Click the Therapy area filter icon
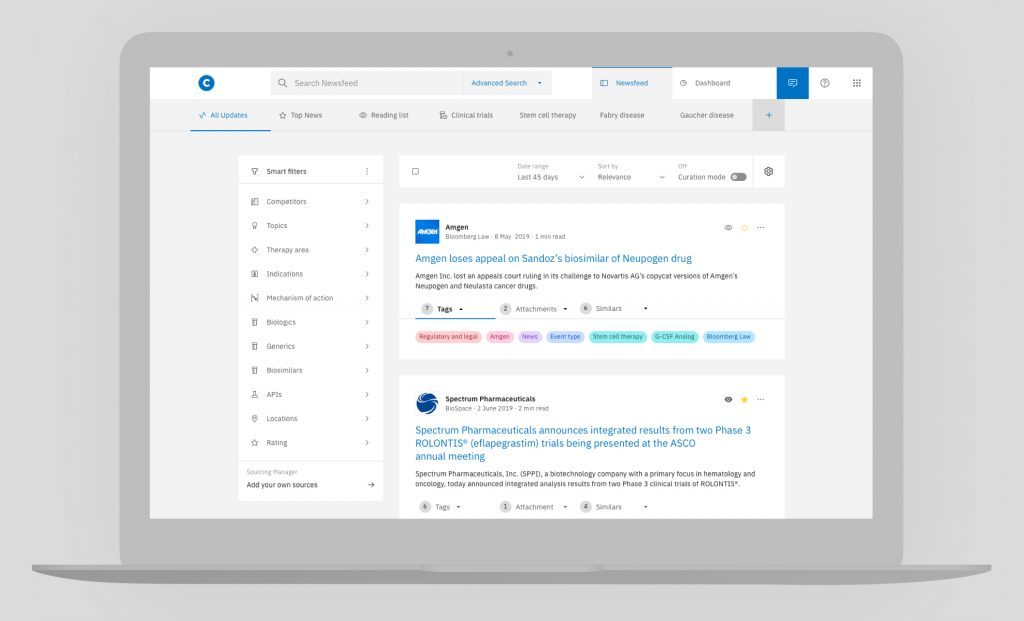 [255, 249]
